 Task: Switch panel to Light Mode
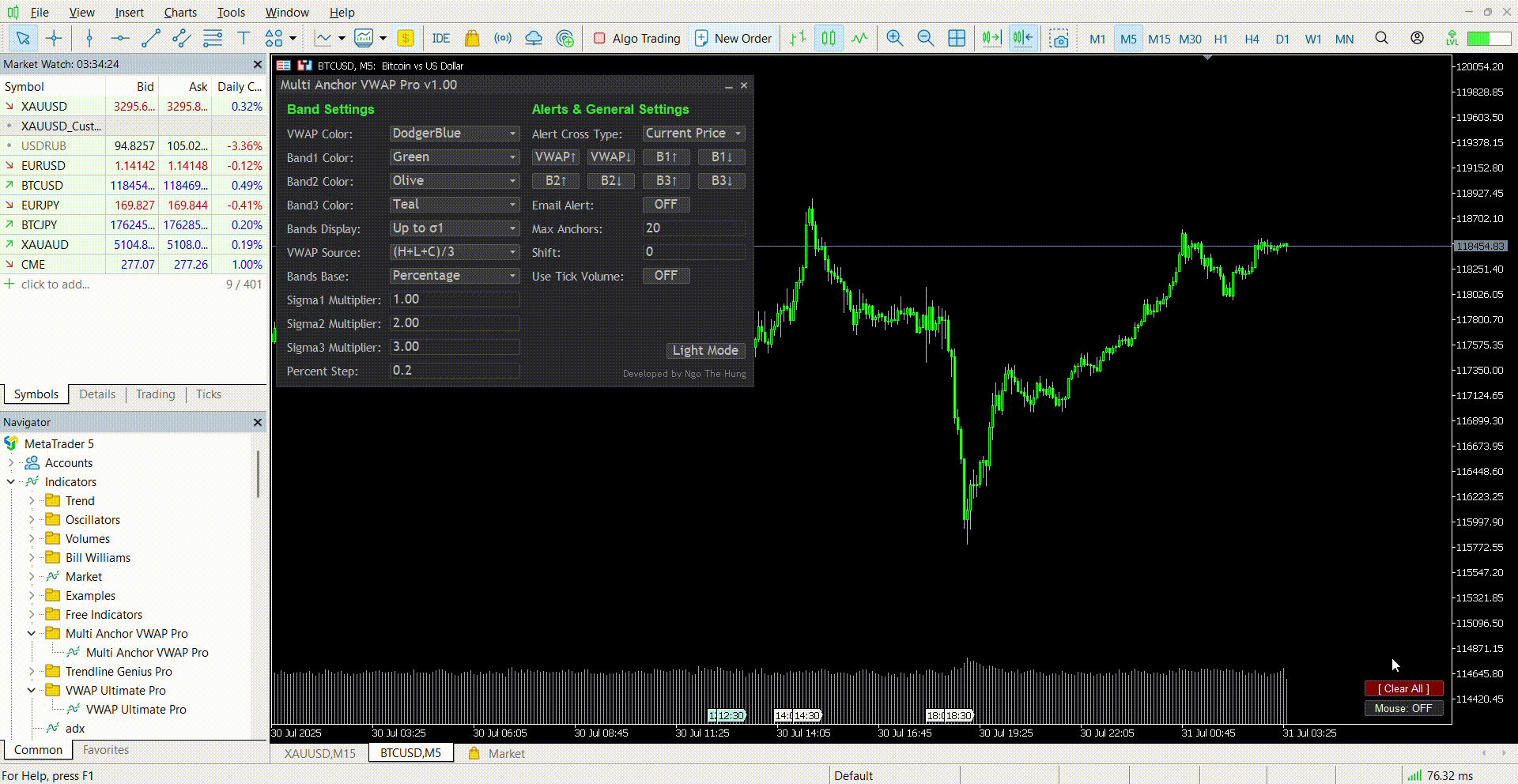(x=705, y=350)
